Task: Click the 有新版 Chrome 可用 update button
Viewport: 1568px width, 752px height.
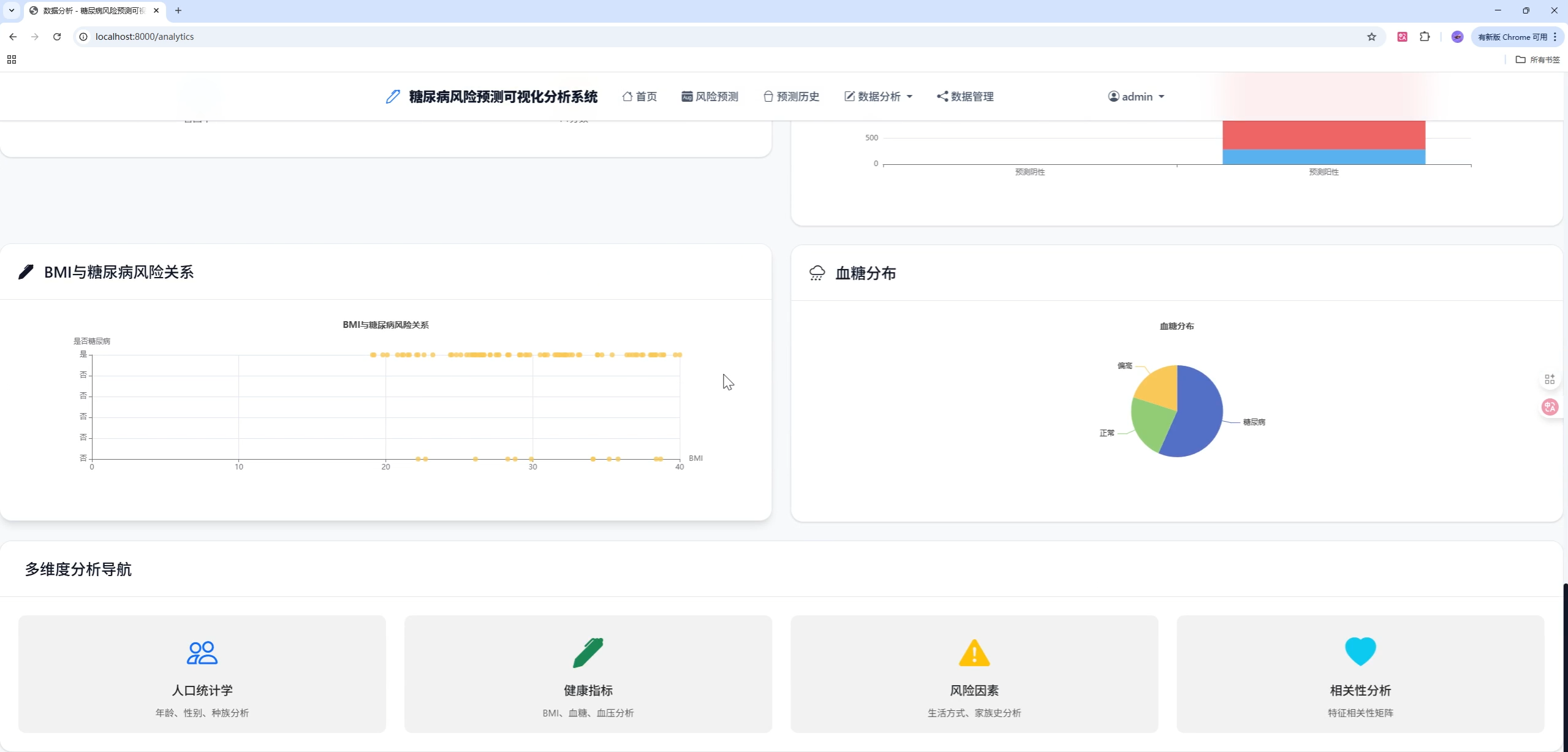Action: pos(1511,37)
